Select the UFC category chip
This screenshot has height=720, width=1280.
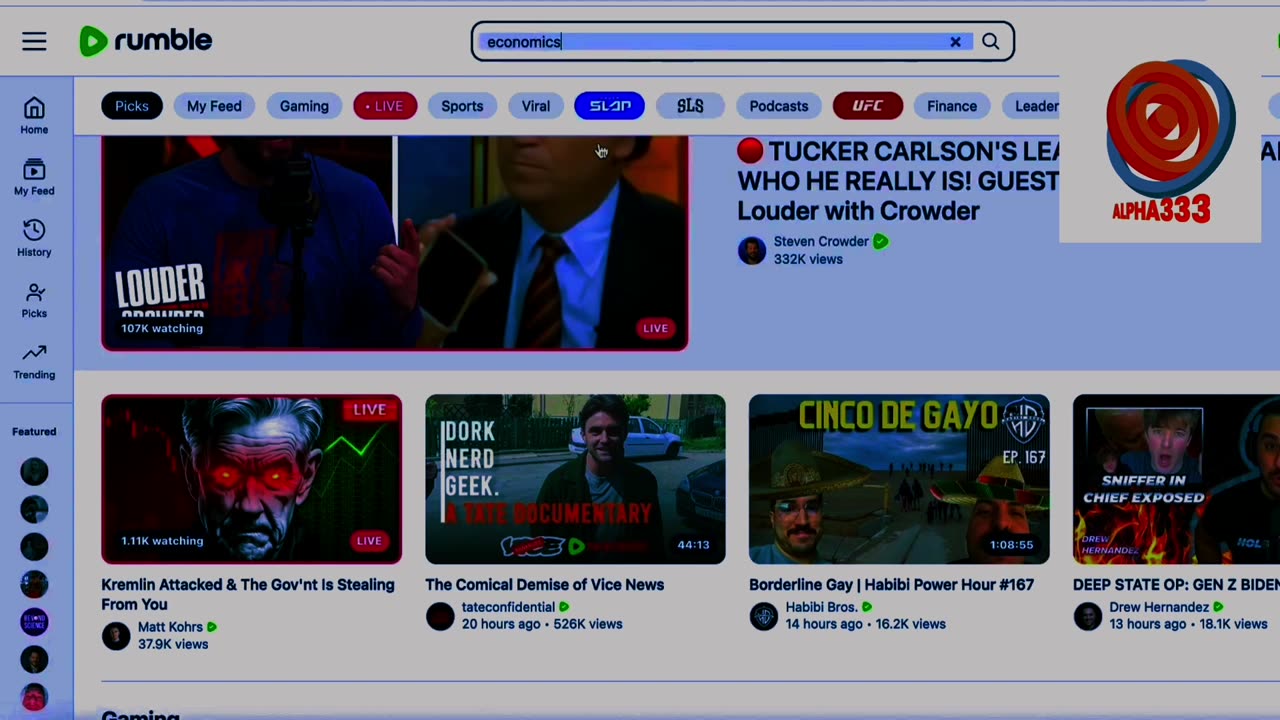(867, 106)
